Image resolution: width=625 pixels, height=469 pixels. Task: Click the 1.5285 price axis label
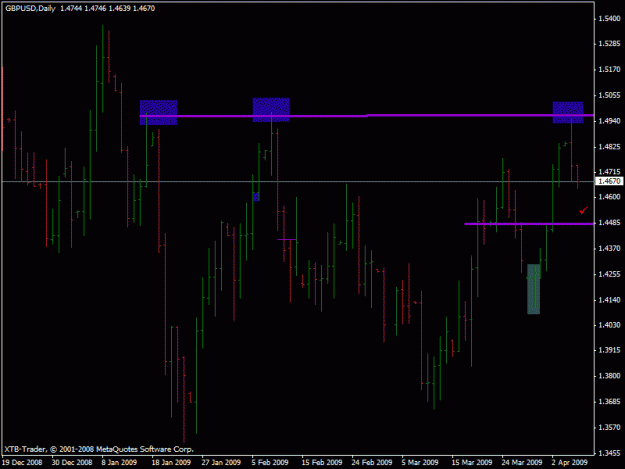pos(609,43)
